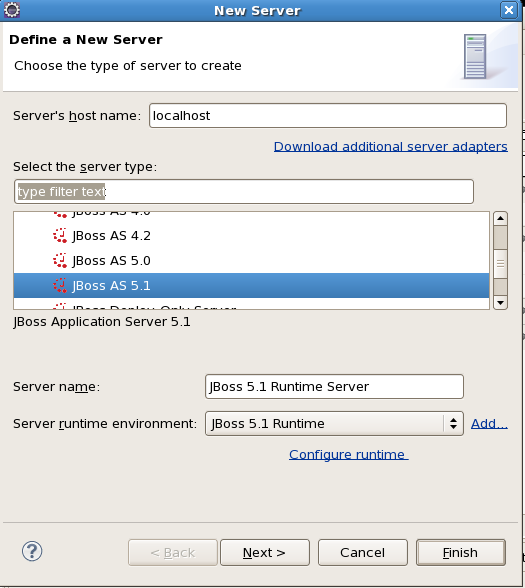Click the server tower wizard image

(475, 57)
